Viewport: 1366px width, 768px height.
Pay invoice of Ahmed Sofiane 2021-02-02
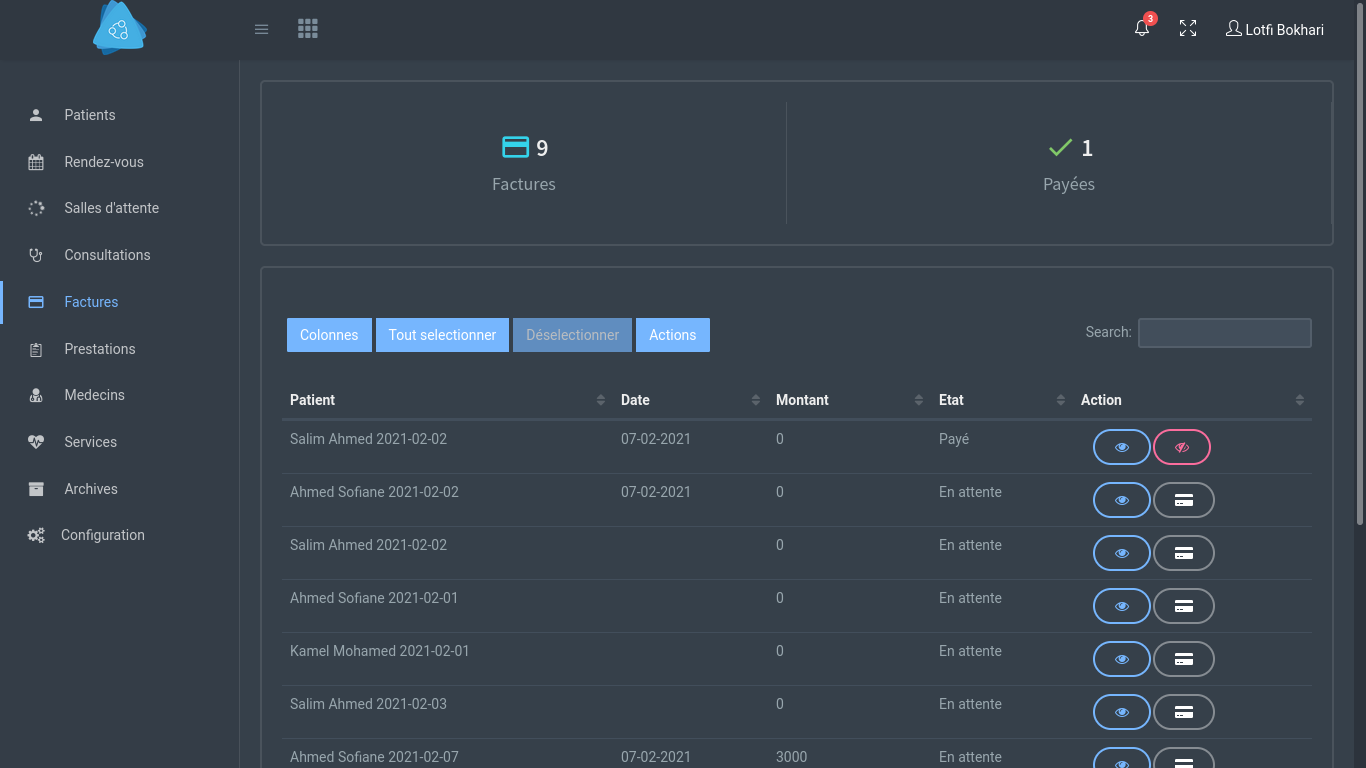(1184, 500)
